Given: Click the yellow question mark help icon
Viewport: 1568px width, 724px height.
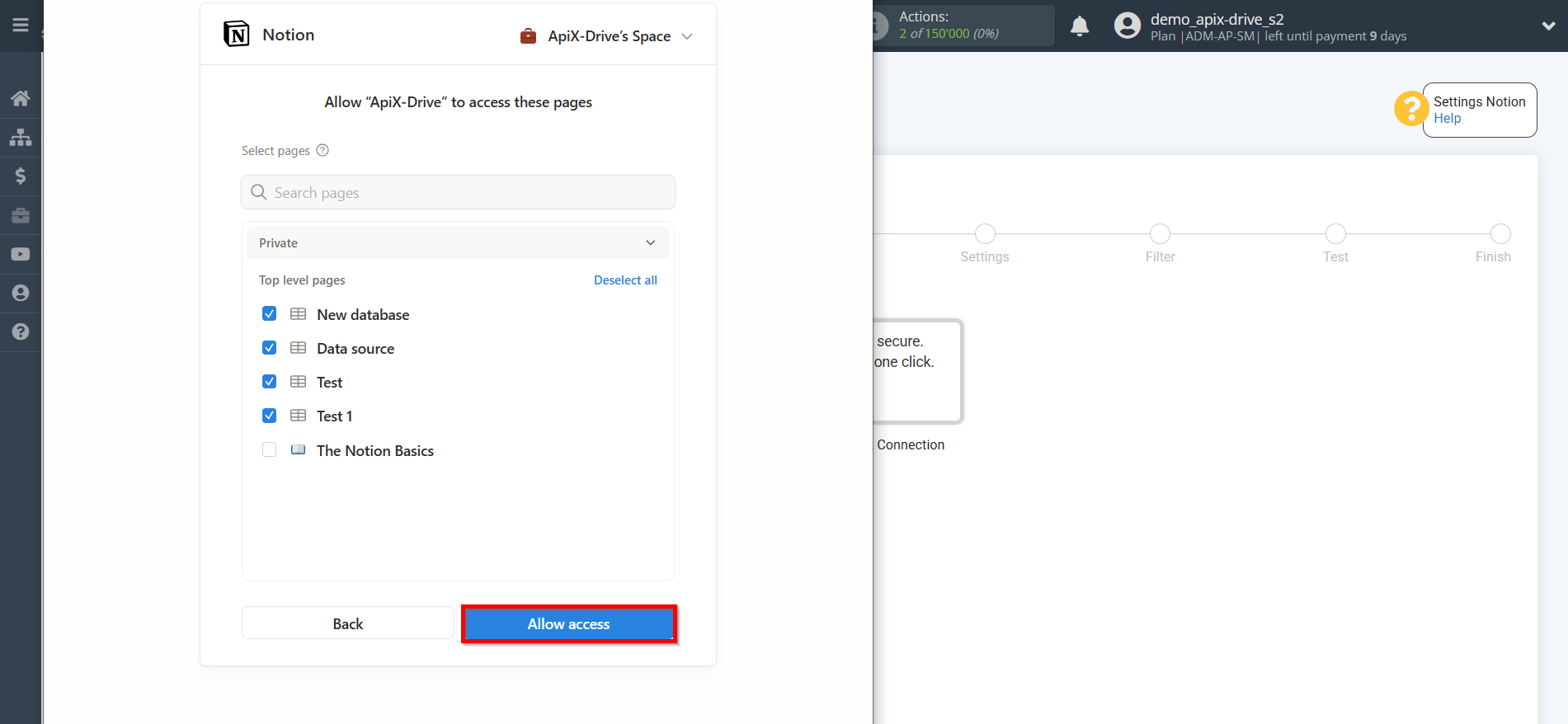Looking at the screenshot, I should pos(1411,108).
